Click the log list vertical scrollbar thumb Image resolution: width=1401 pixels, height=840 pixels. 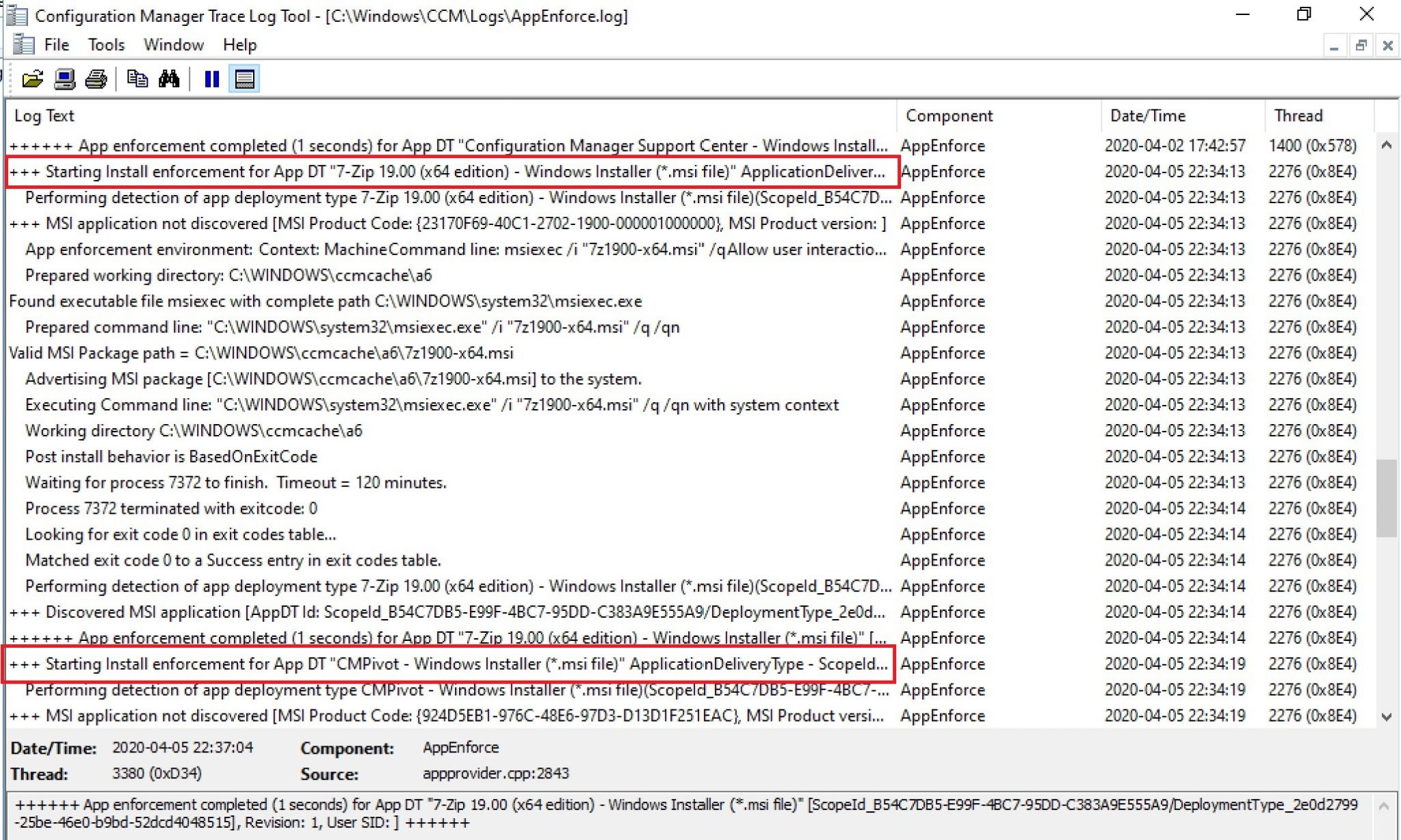pos(1387,498)
